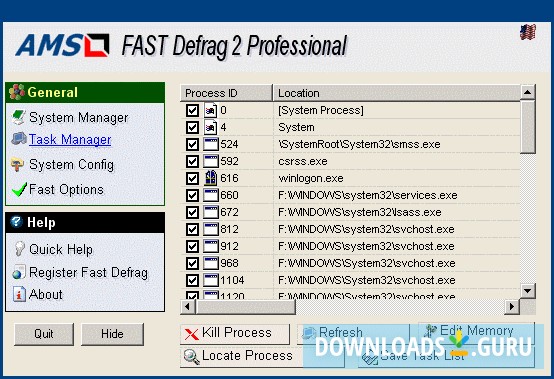The height and width of the screenshot is (379, 554).
Task: Click the About info icon
Action: tap(19, 294)
